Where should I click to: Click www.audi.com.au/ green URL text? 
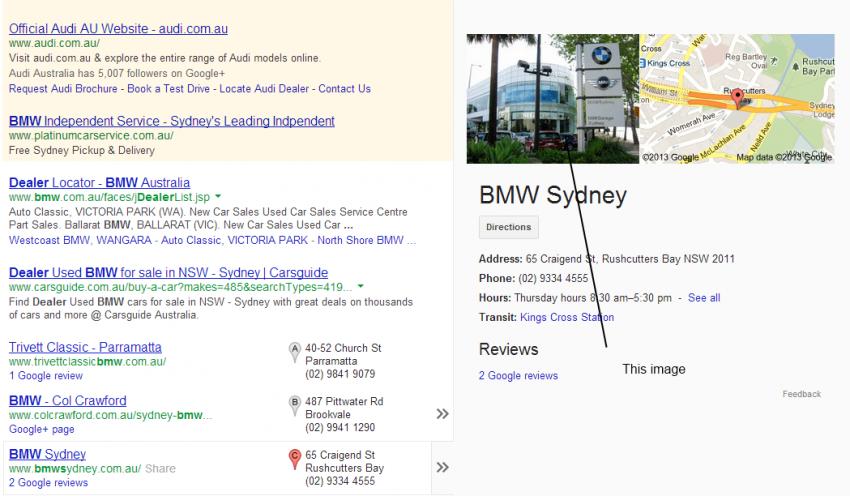tap(54, 43)
